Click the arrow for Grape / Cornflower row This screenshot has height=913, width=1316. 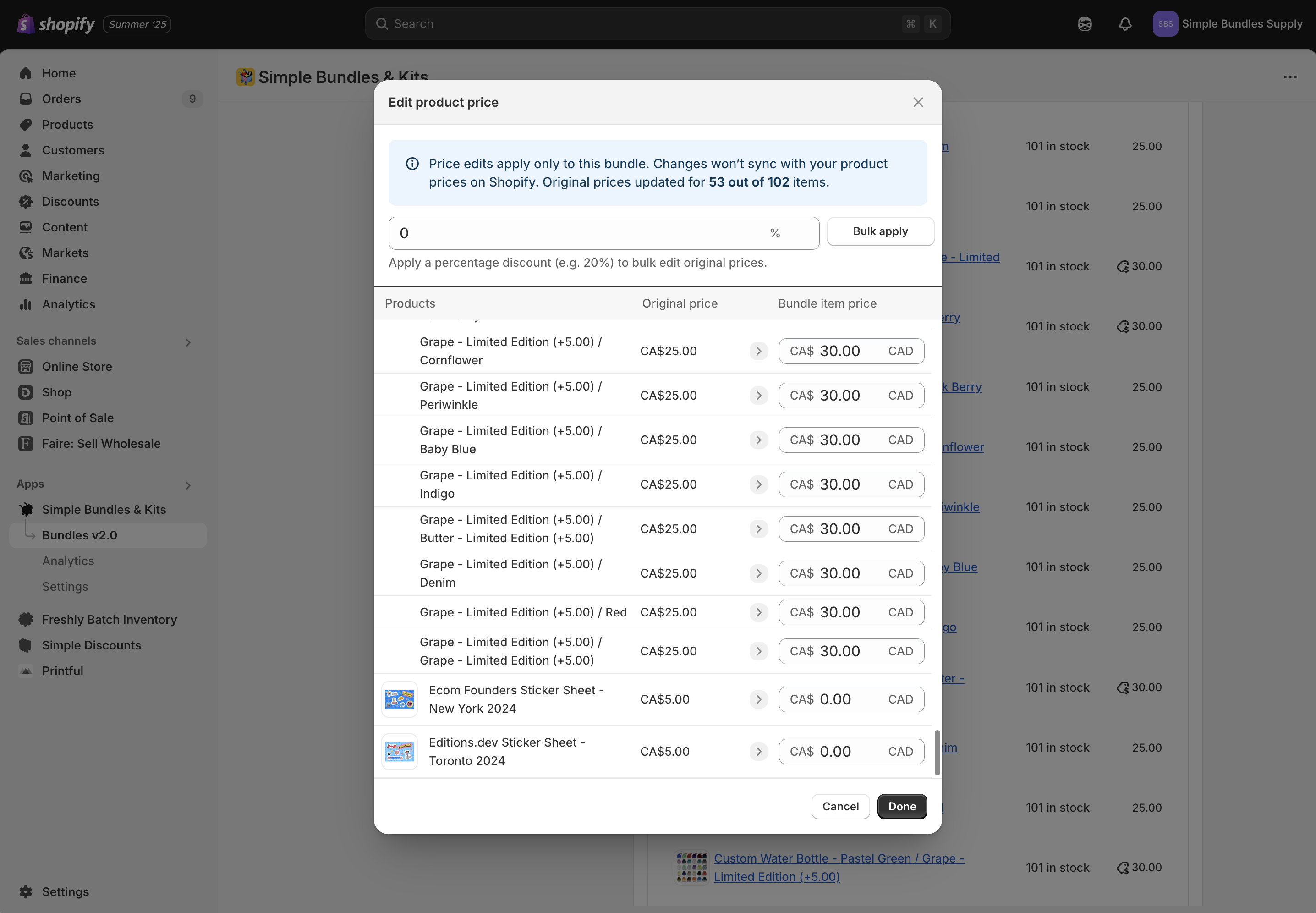click(x=759, y=351)
